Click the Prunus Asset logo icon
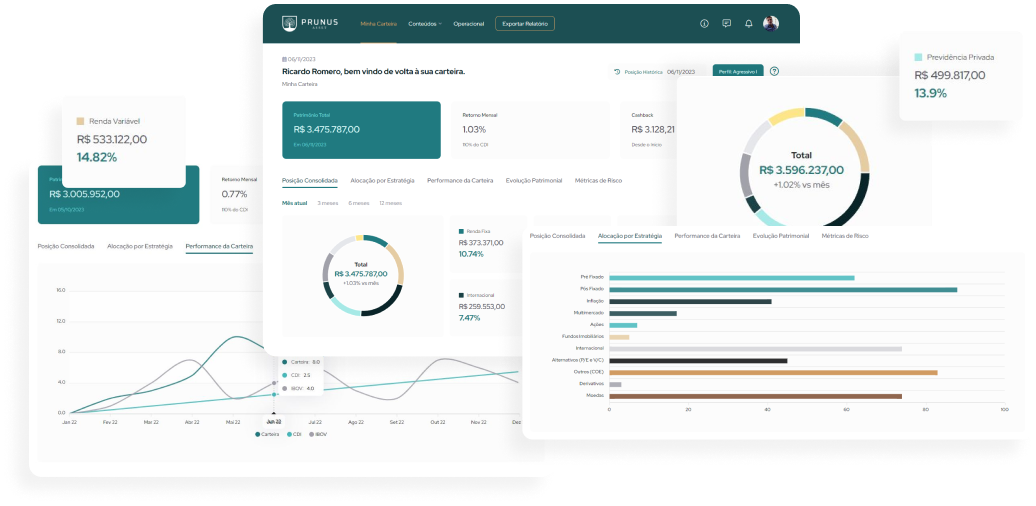Image resolution: width=1036 pixels, height=506 pixels. pos(289,23)
